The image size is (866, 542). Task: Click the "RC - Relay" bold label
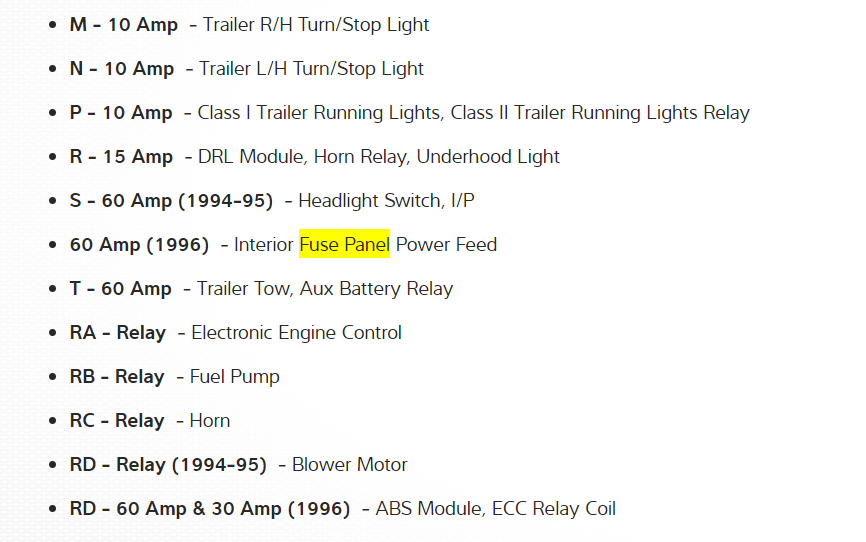[117, 421]
